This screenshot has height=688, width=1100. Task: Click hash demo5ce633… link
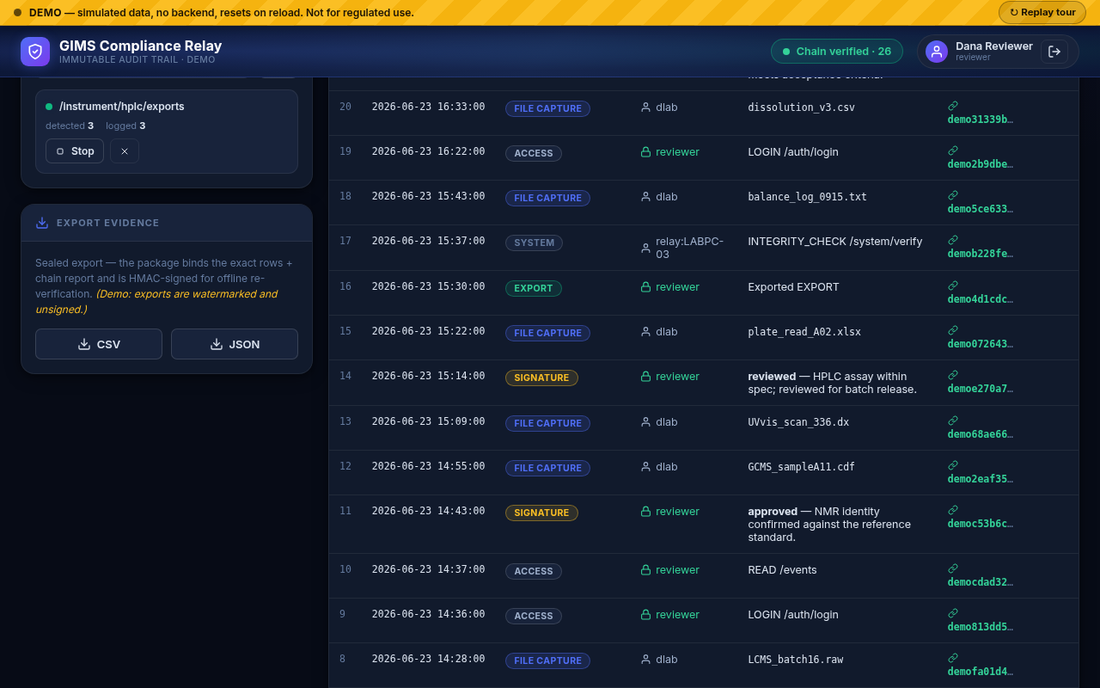coord(980,209)
